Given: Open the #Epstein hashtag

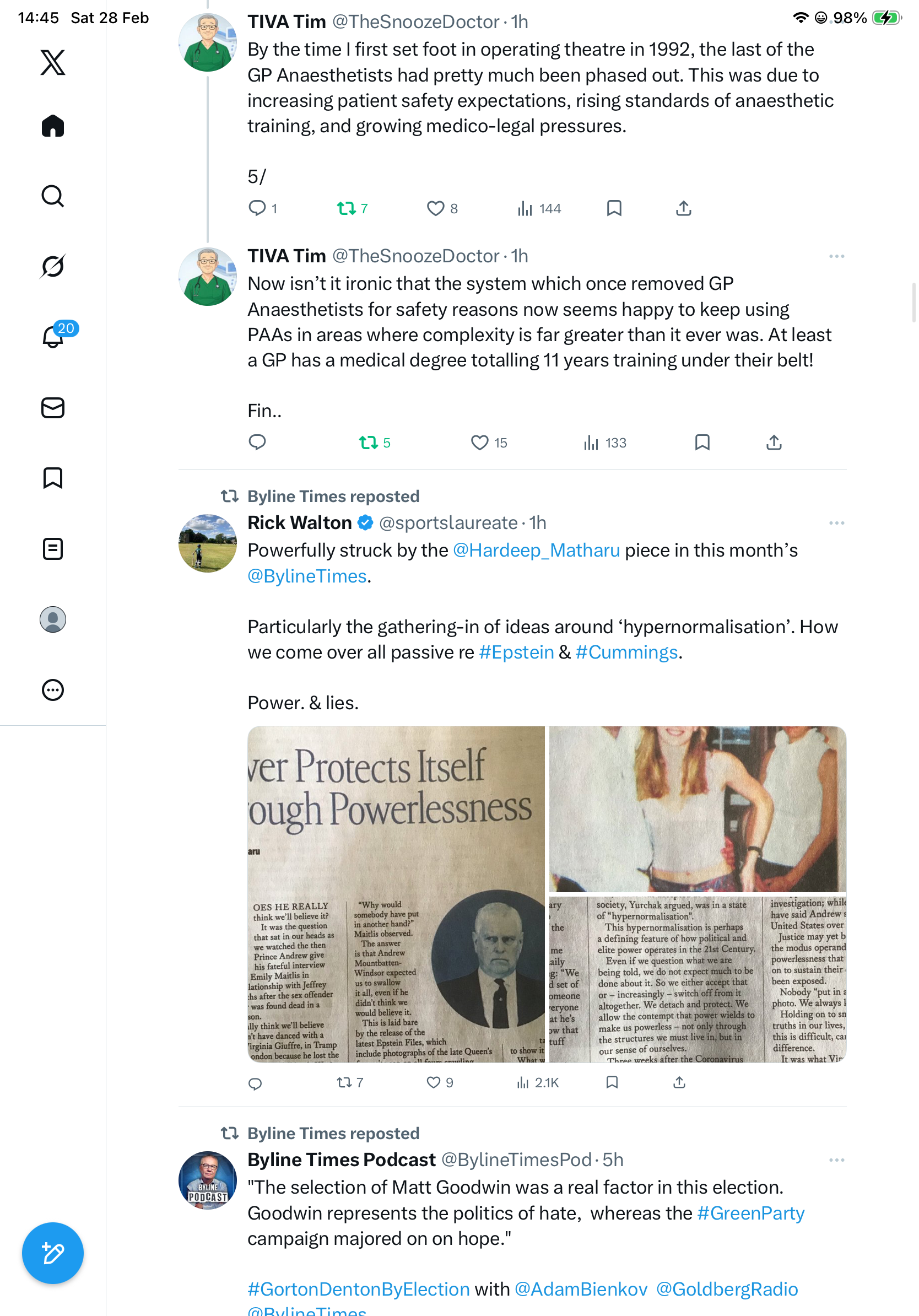Looking at the screenshot, I should [x=516, y=652].
